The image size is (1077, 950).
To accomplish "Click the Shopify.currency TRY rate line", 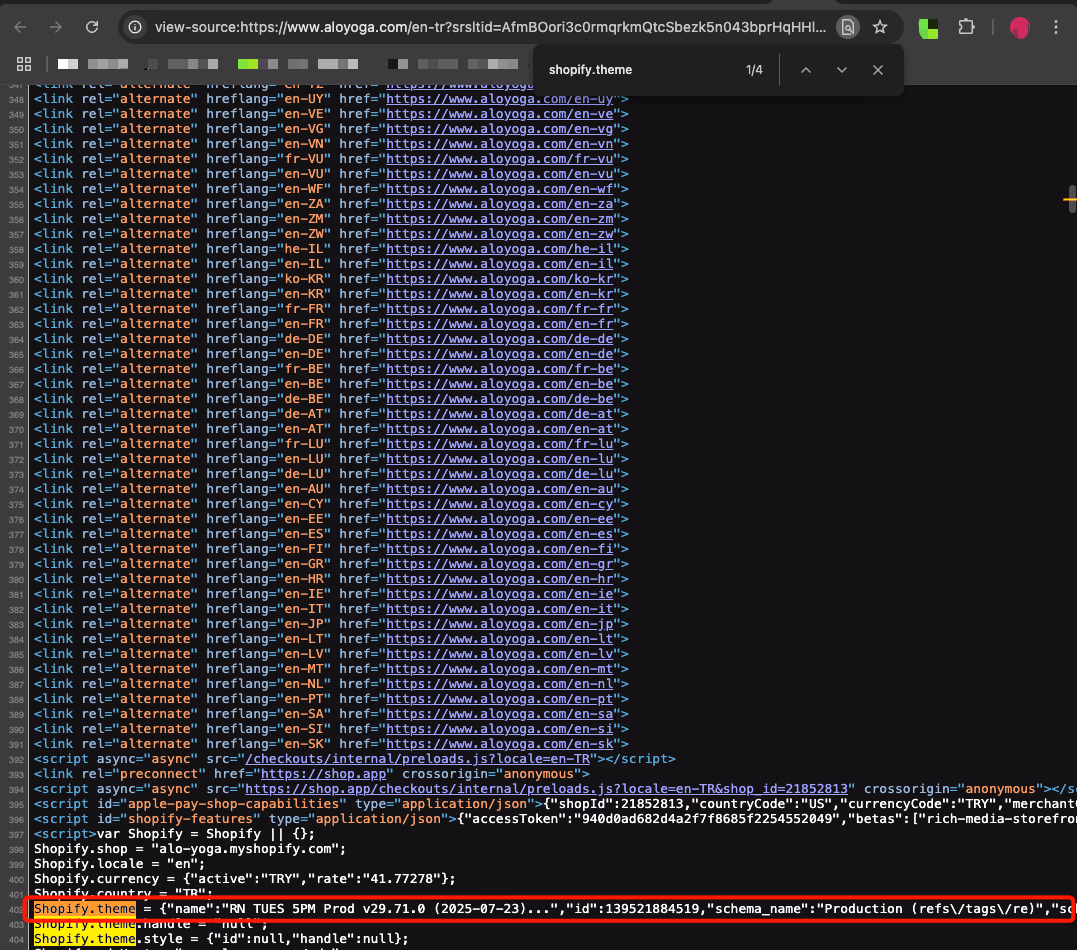I will tap(245, 879).
